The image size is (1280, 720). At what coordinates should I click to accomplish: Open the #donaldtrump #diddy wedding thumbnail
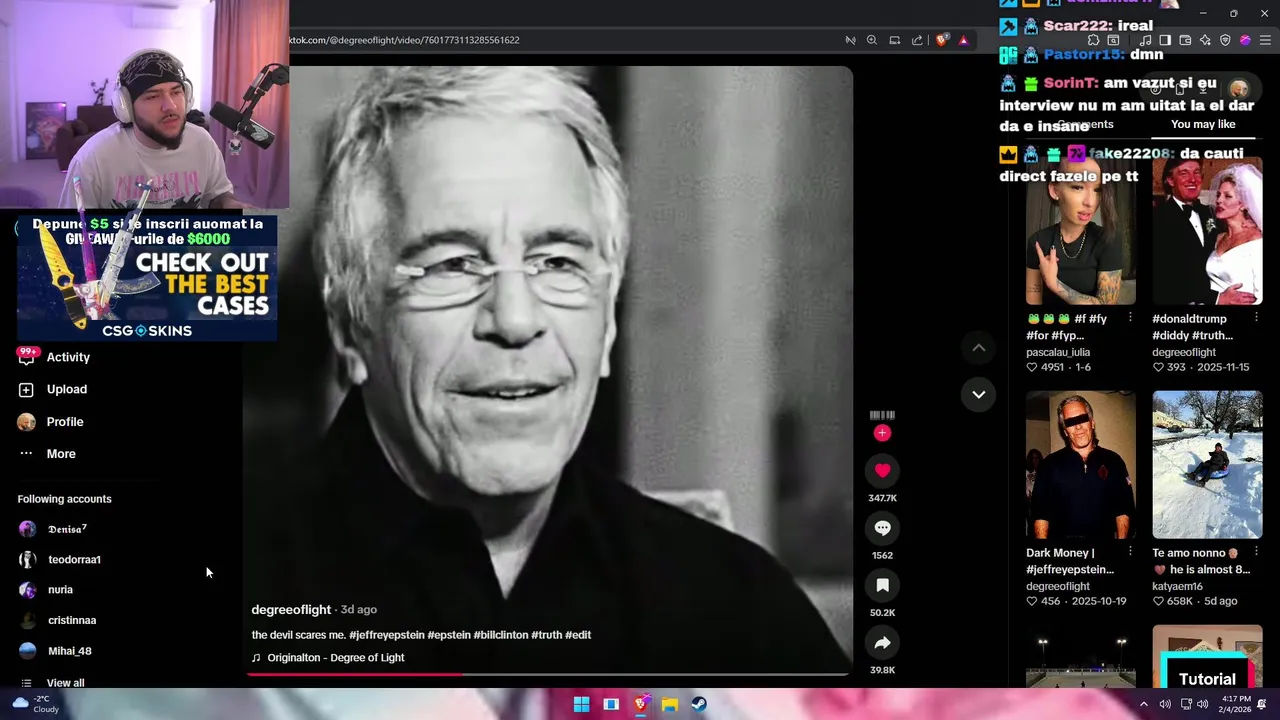coord(1207,231)
